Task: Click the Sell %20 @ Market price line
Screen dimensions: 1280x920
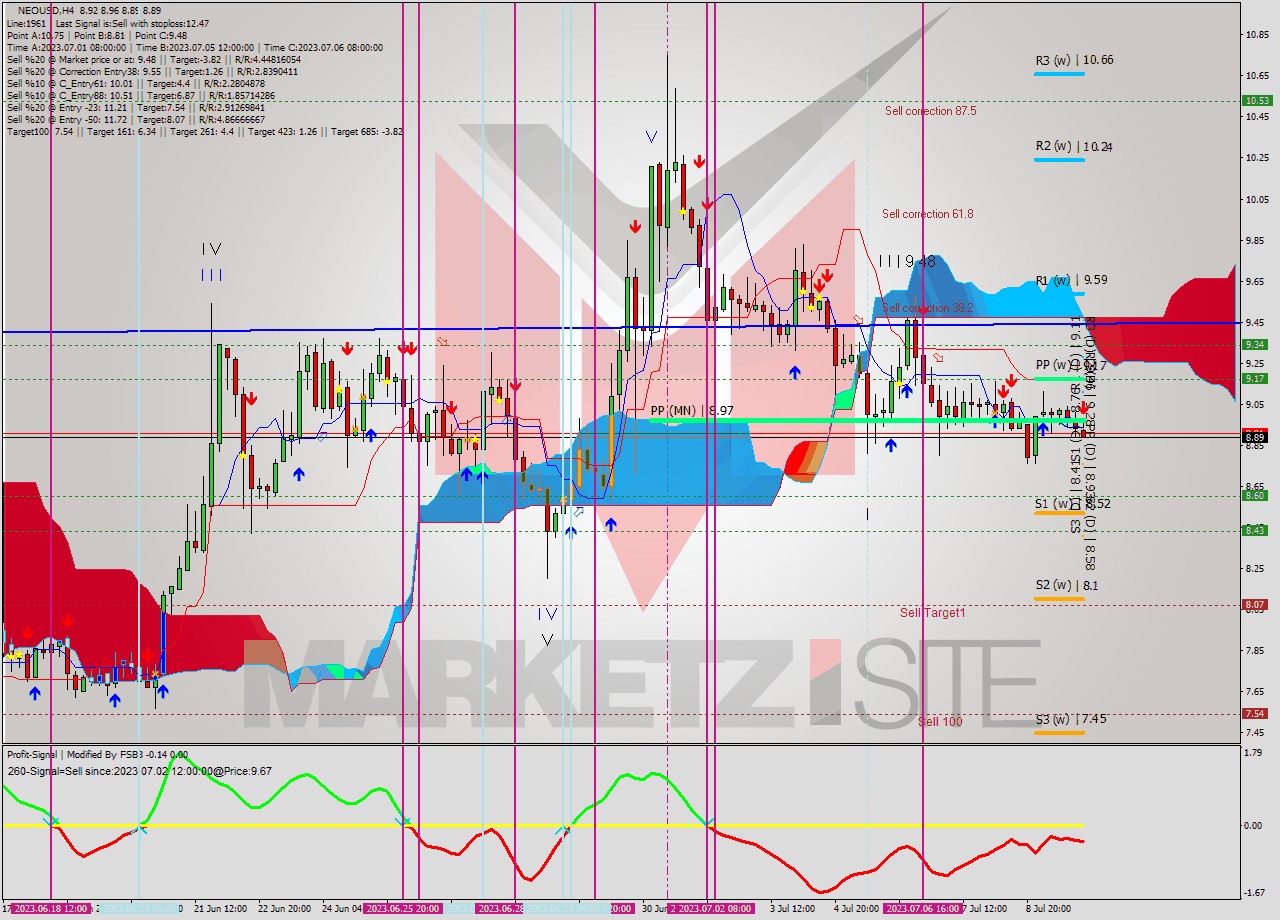Action: pos(154,60)
